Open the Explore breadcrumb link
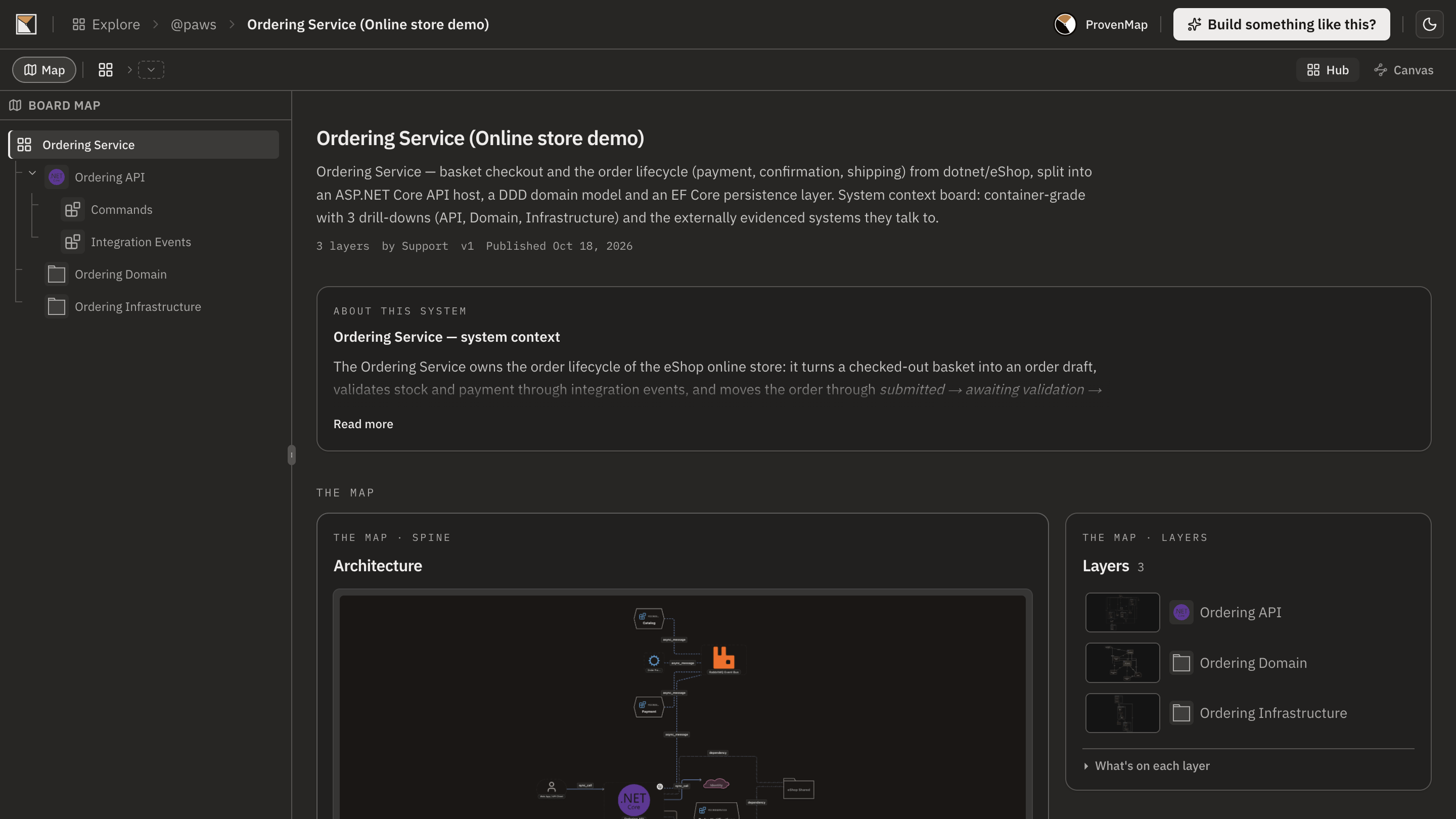This screenshot has height=819, width=1456. tap(106, 24)
